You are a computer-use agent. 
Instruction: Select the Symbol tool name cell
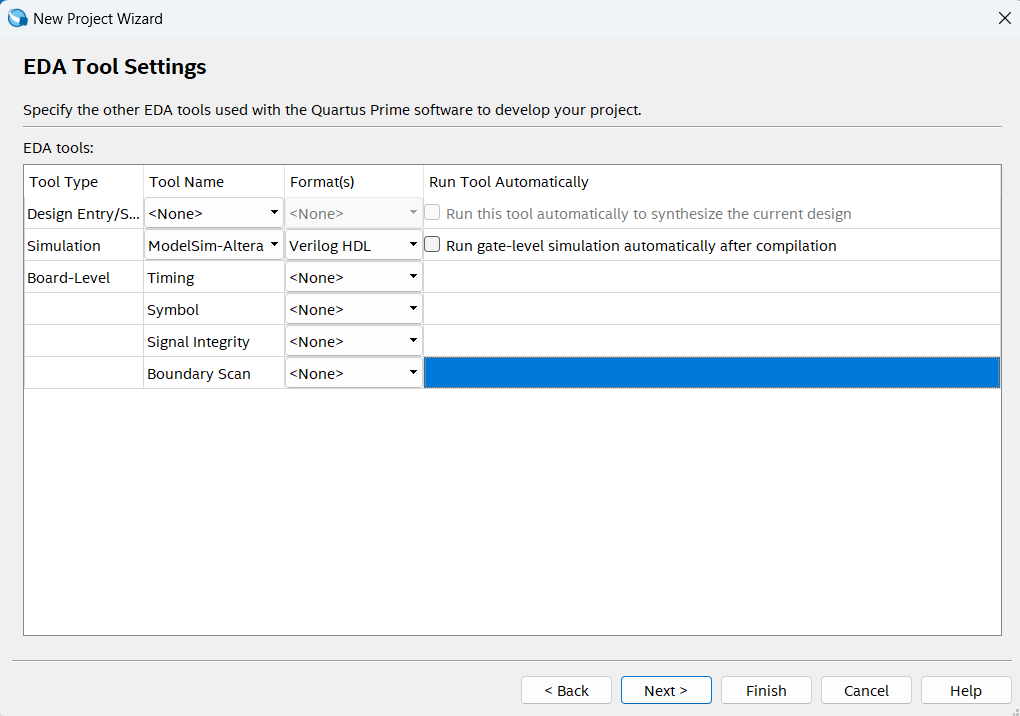click(214, 309)
